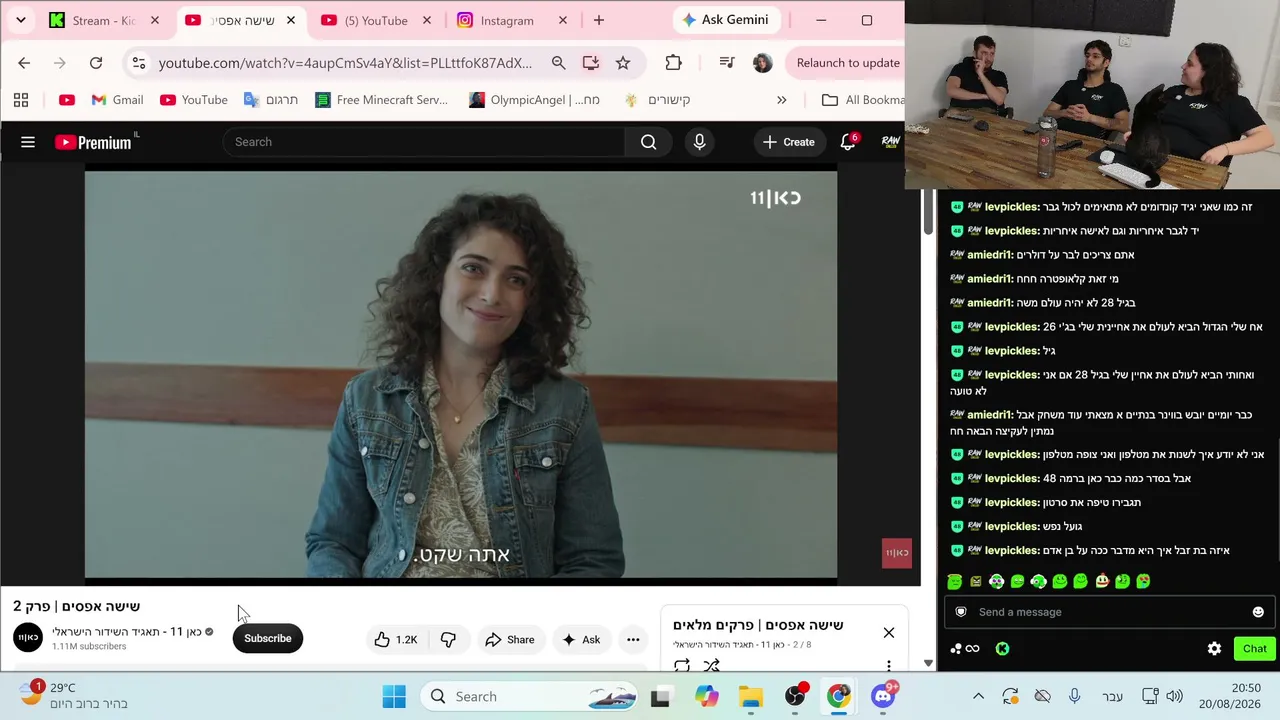
Task: Click the YouTube Premium logo
Action: pyautogui.click(x=94, y=142)
